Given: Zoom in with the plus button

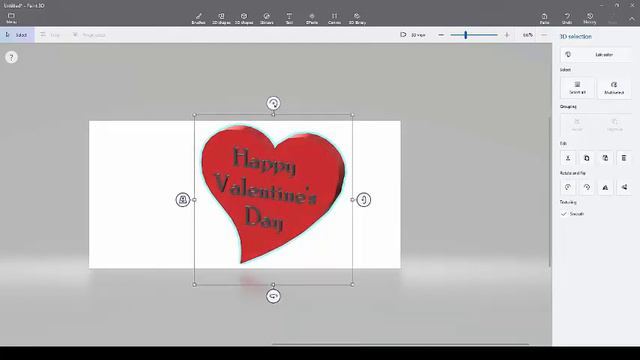Looking at the screenshot, I should pos(507,35).
